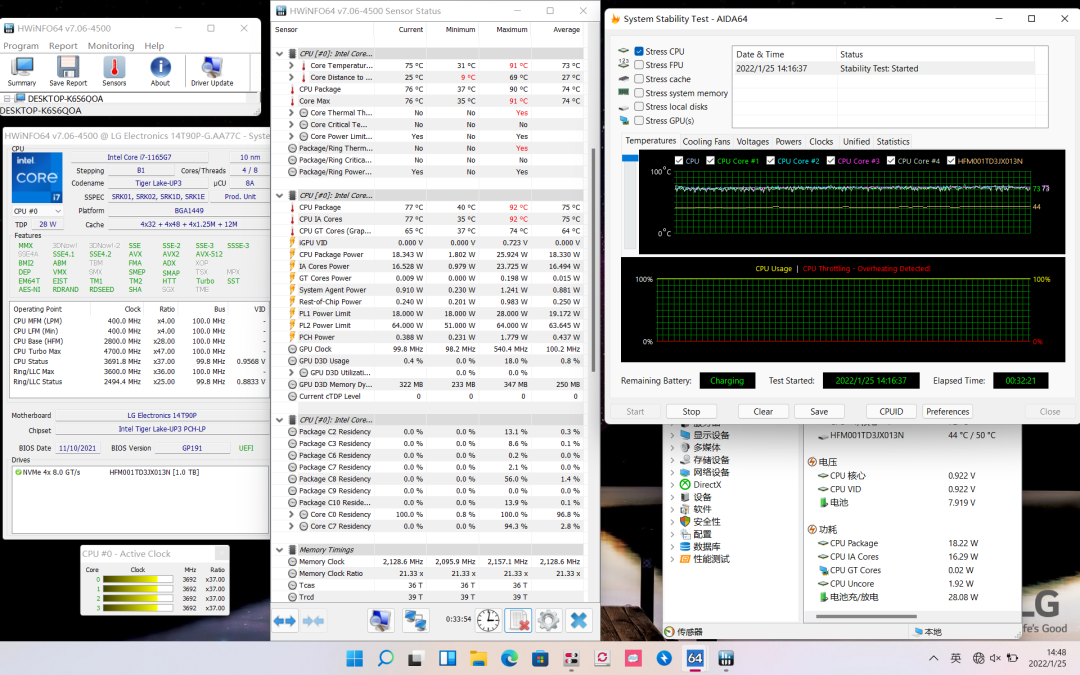Click the Preferences button
The width and height of the screenshot is (1080, 675).
(947, 411)
